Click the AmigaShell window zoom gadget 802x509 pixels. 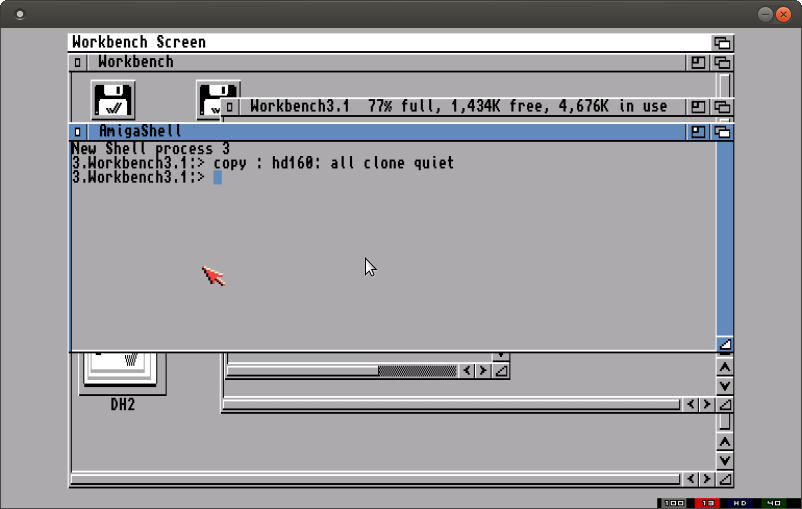pos(698,132)
